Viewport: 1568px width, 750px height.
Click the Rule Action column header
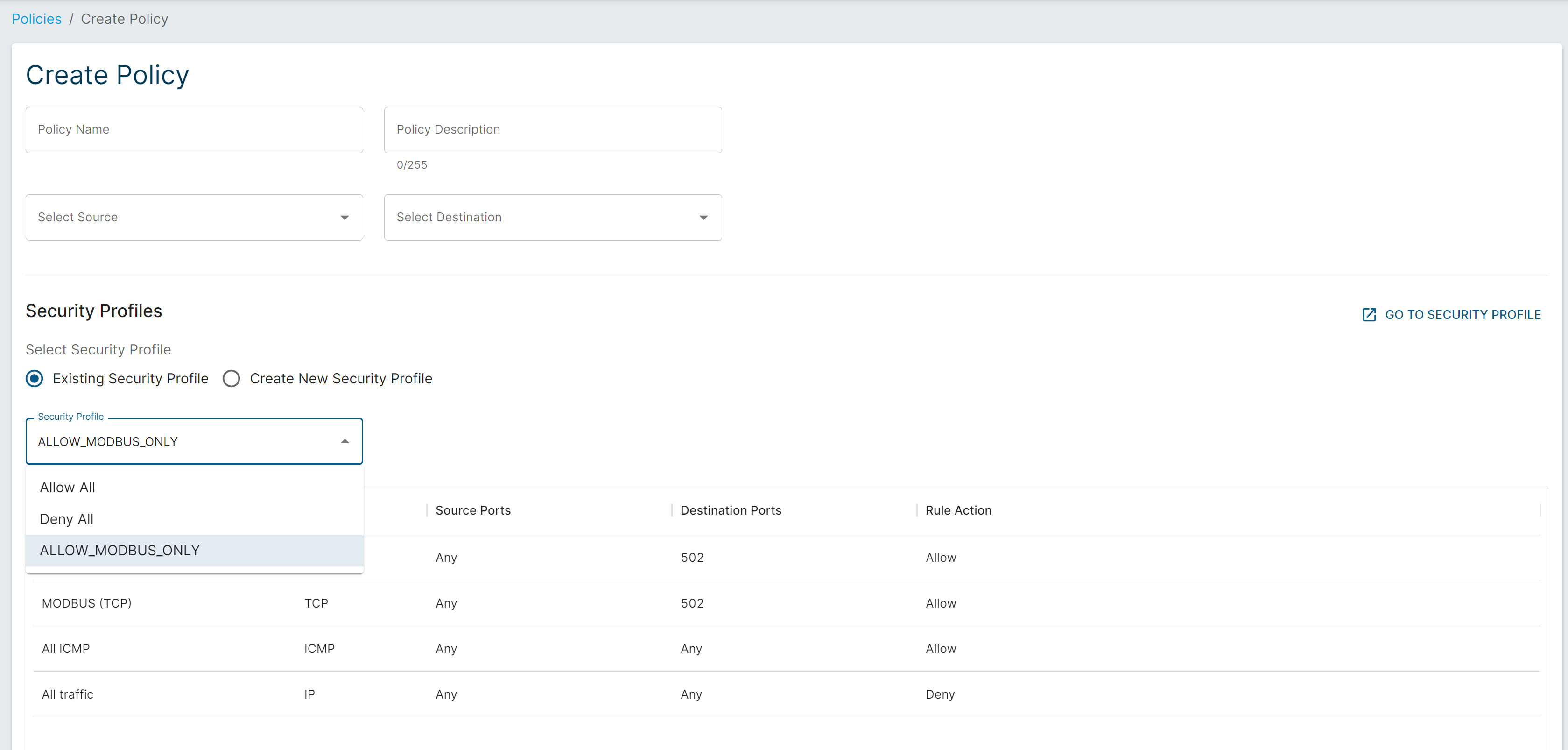click(x=958, y=510)
